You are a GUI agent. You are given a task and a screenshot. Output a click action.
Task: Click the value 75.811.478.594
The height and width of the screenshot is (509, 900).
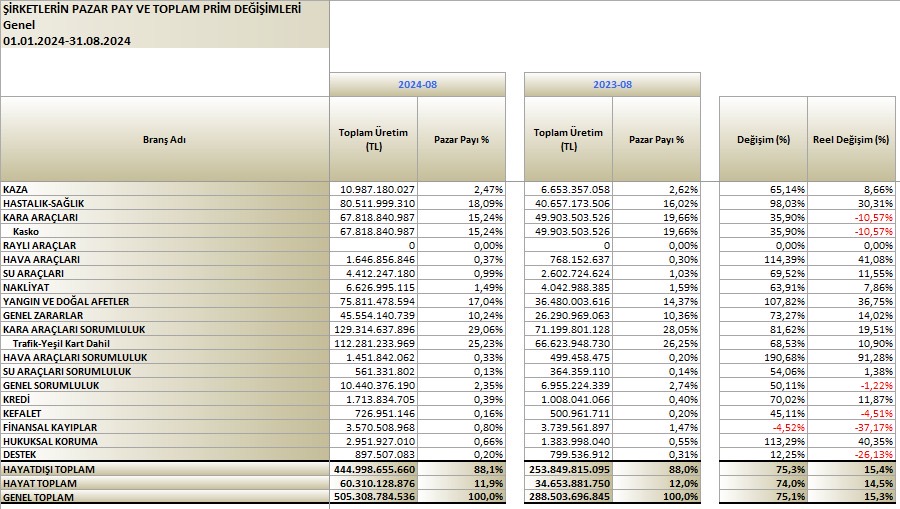(x=377, y=301)
